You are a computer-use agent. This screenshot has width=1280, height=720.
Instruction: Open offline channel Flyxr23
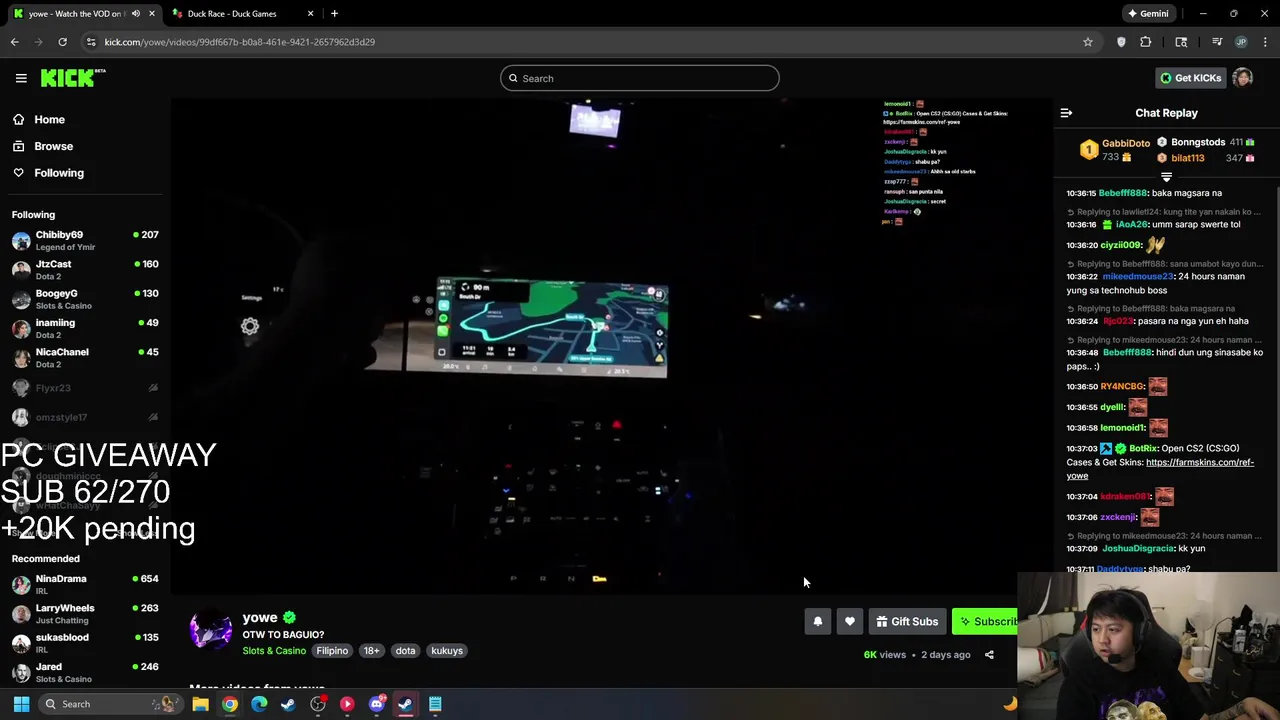pos(85,388)
